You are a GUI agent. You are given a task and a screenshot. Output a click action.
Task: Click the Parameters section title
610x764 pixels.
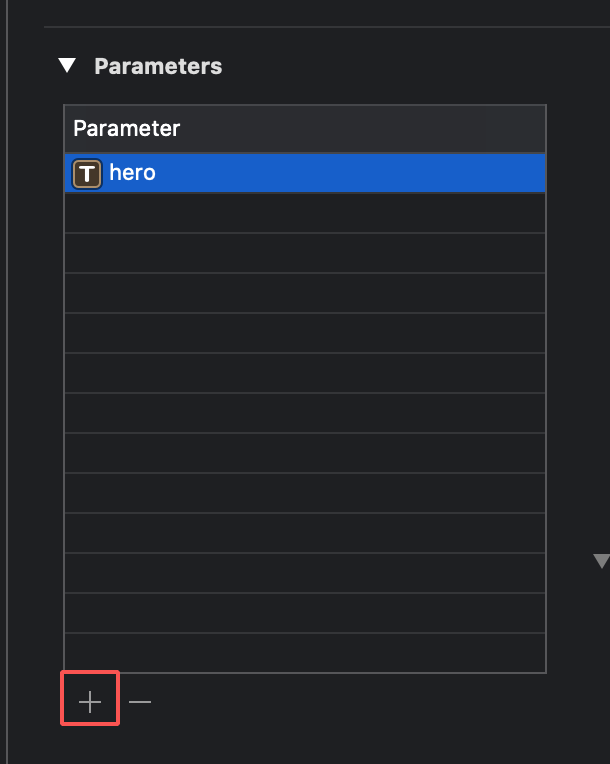[158, 66]
